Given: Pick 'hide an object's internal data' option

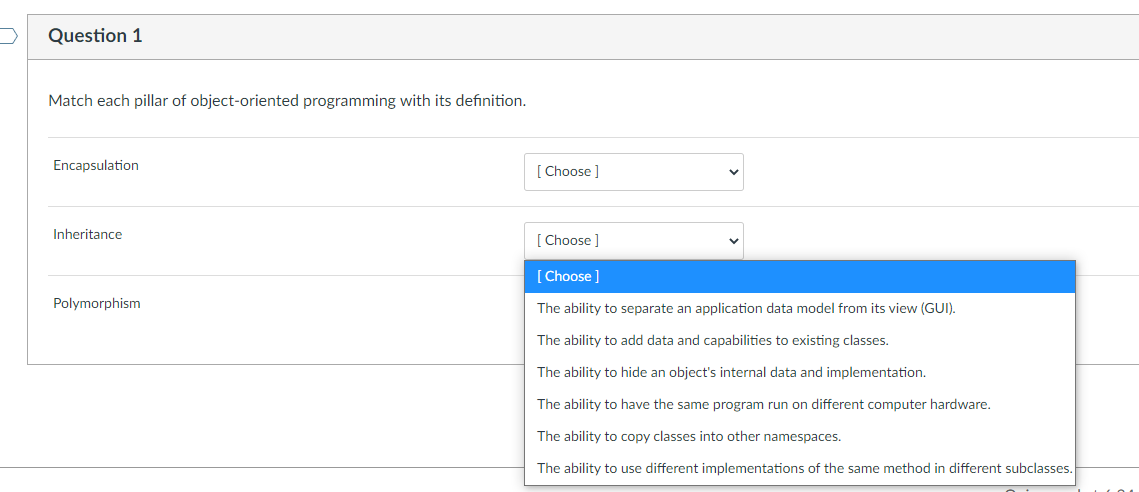Looking at the screenshot, I should 731,372.
